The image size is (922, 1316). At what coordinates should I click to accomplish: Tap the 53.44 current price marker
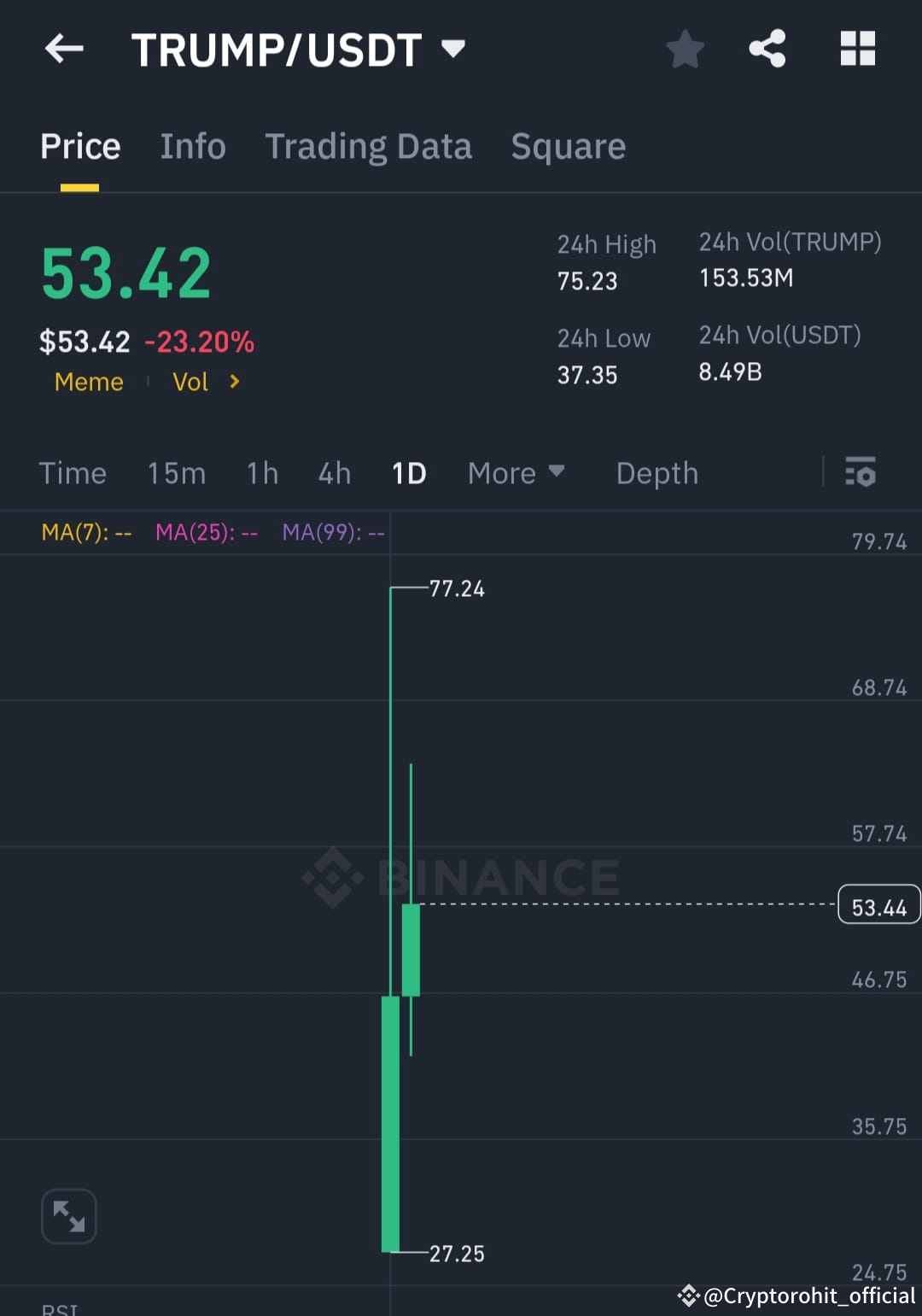click(879, 905)
